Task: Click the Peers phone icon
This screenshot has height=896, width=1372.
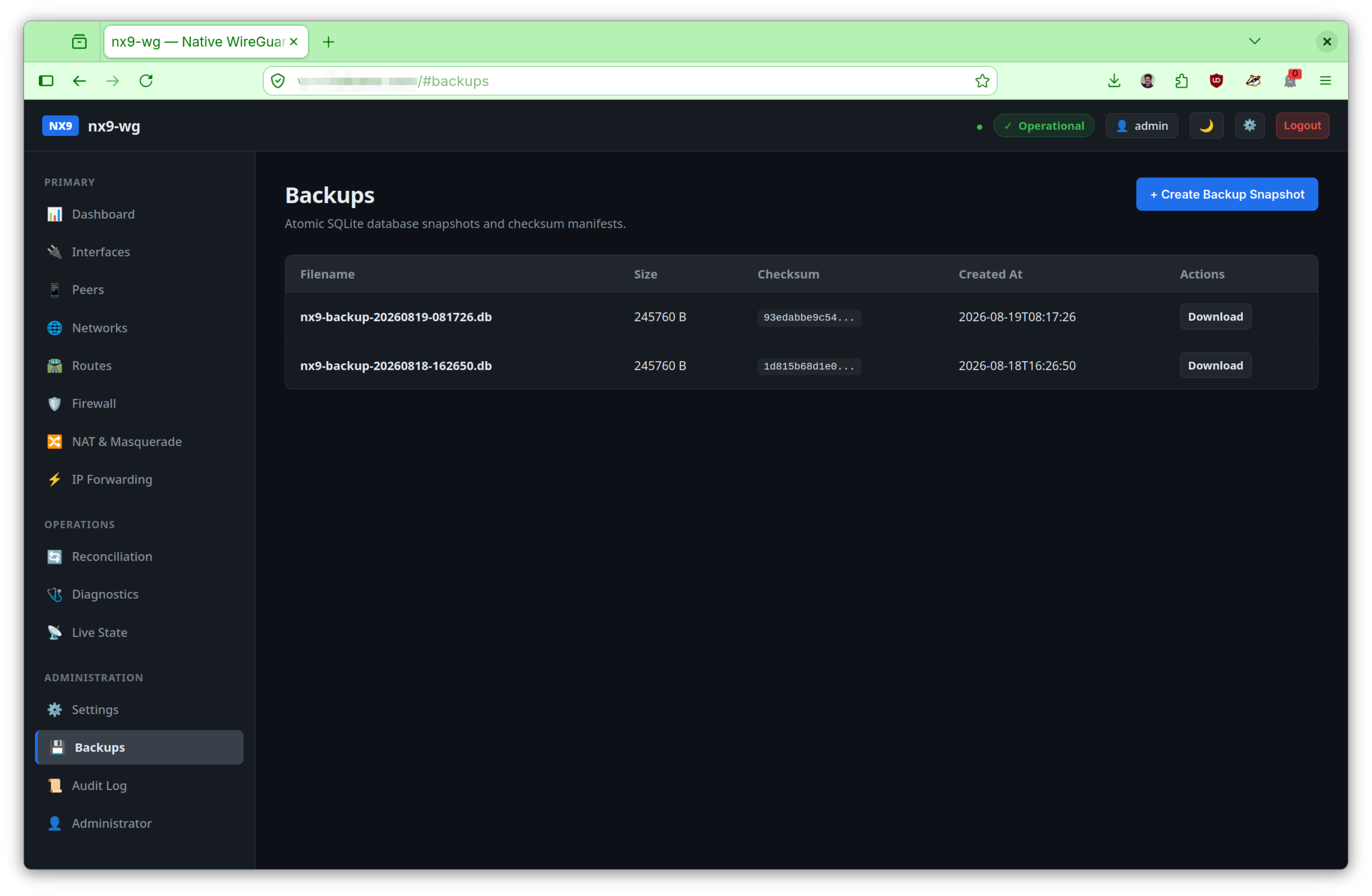Action: tap(55, 290)
